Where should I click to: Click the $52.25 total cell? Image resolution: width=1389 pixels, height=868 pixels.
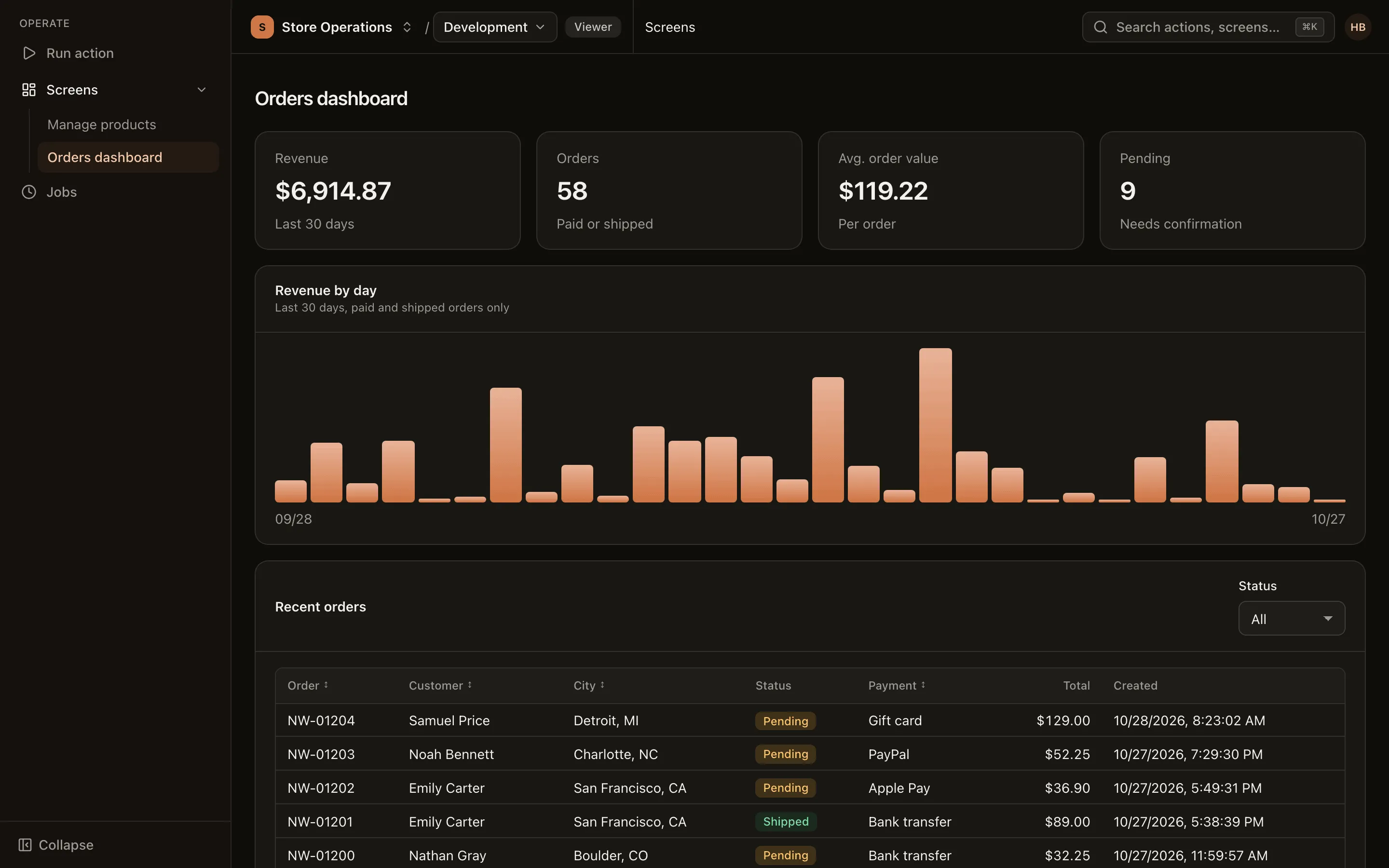(x=1067, y=754)
